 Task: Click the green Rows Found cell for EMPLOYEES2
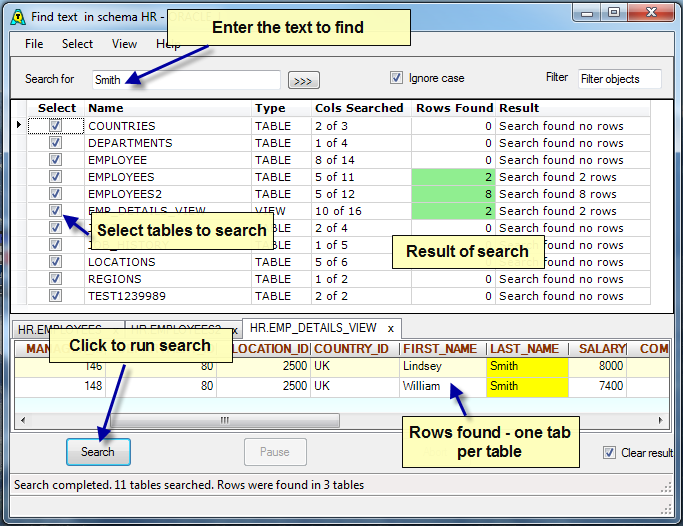click(x=453, y=194)
